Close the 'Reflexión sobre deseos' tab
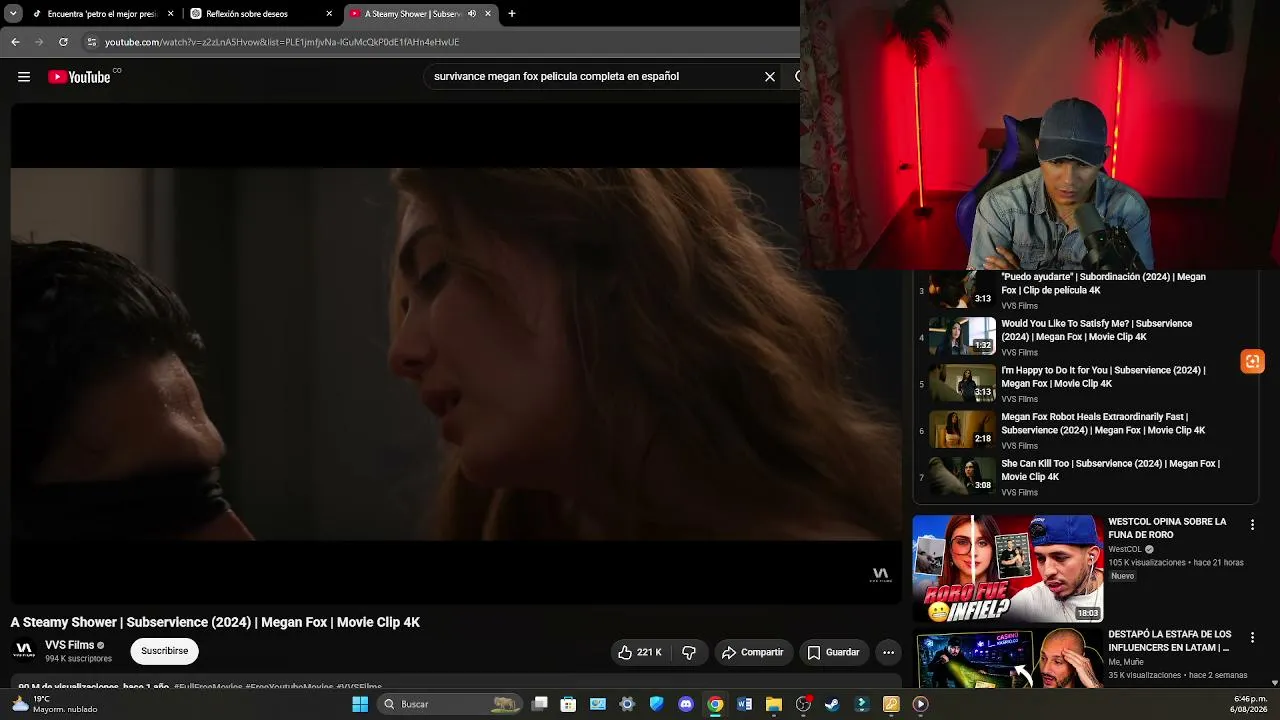The height and width of the screenshot is (720, 1280). click(x=329, y=14)
